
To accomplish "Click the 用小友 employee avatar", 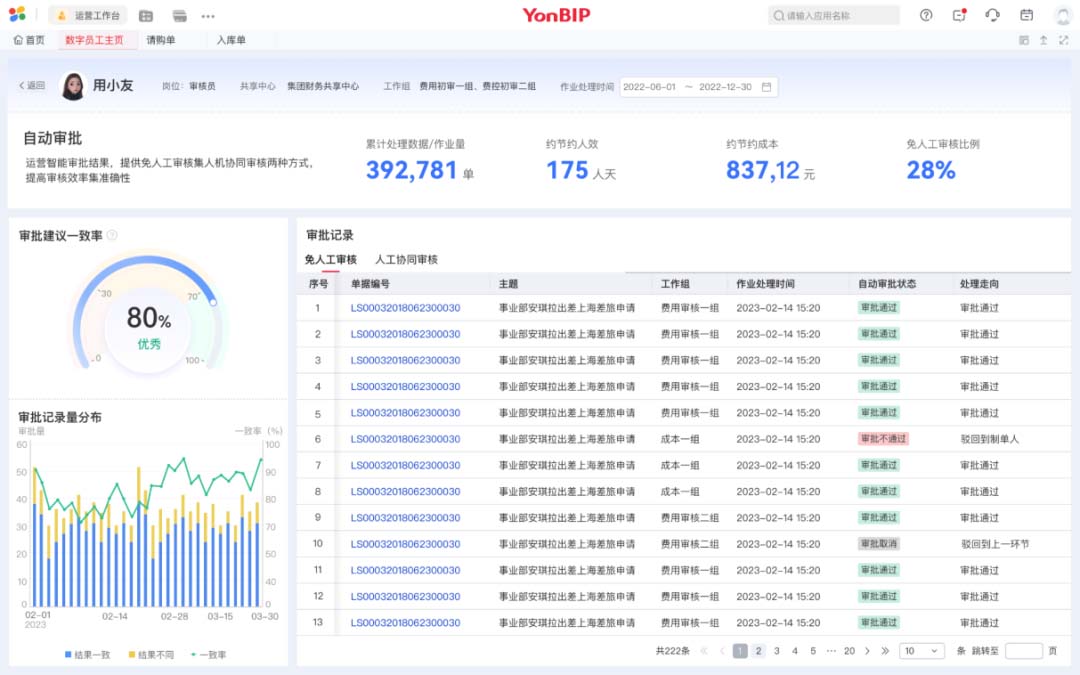I will point(73,86).
